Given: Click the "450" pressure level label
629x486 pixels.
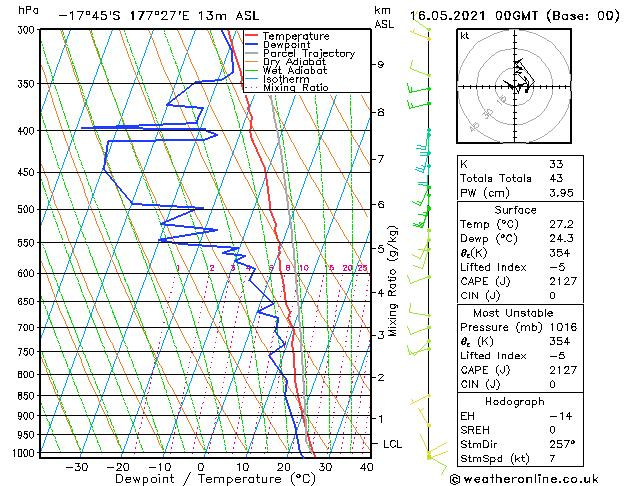Looking at the screenshot, I should tap(28, 173).
